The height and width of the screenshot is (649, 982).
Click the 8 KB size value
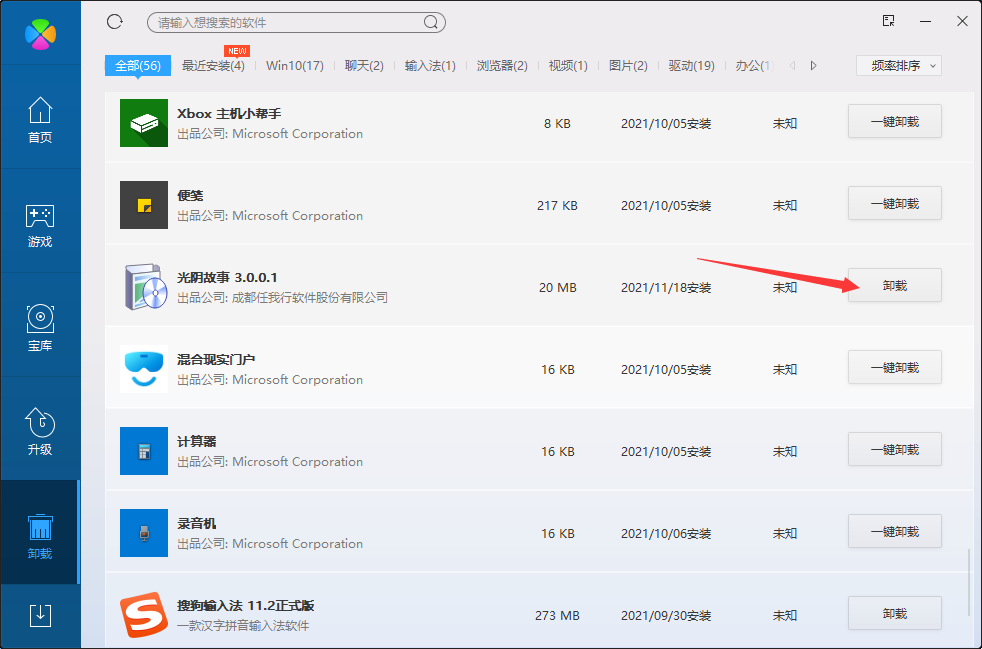[x=557, y=123]
